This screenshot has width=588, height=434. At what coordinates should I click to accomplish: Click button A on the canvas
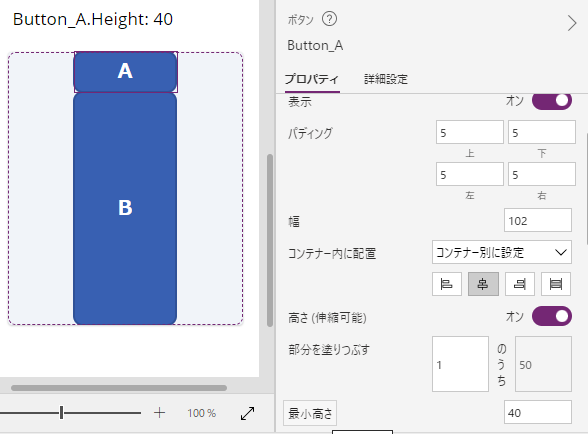[x=125, y=72]
